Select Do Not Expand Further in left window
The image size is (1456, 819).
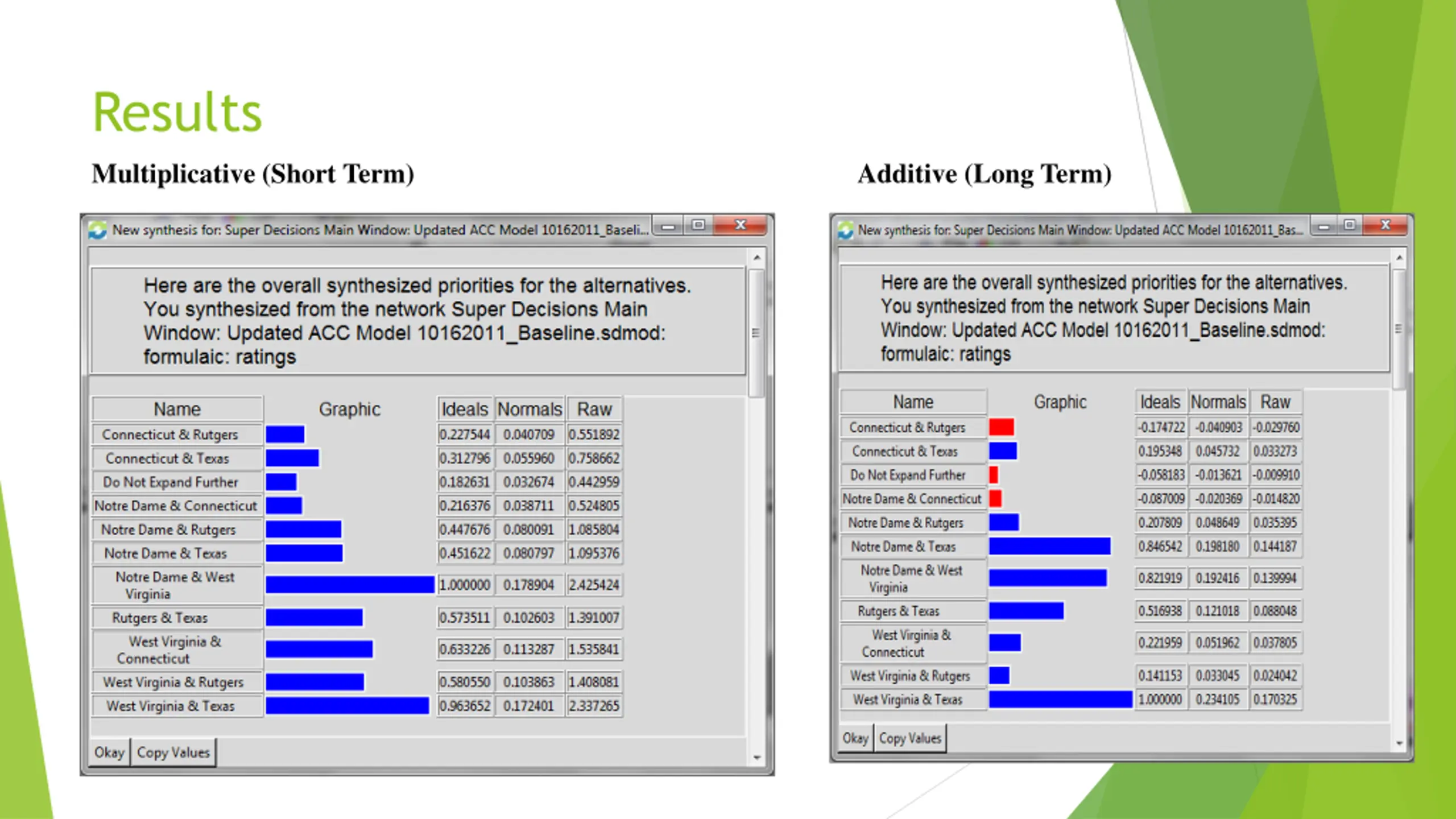pyautogui.click(x=177, y=482)
